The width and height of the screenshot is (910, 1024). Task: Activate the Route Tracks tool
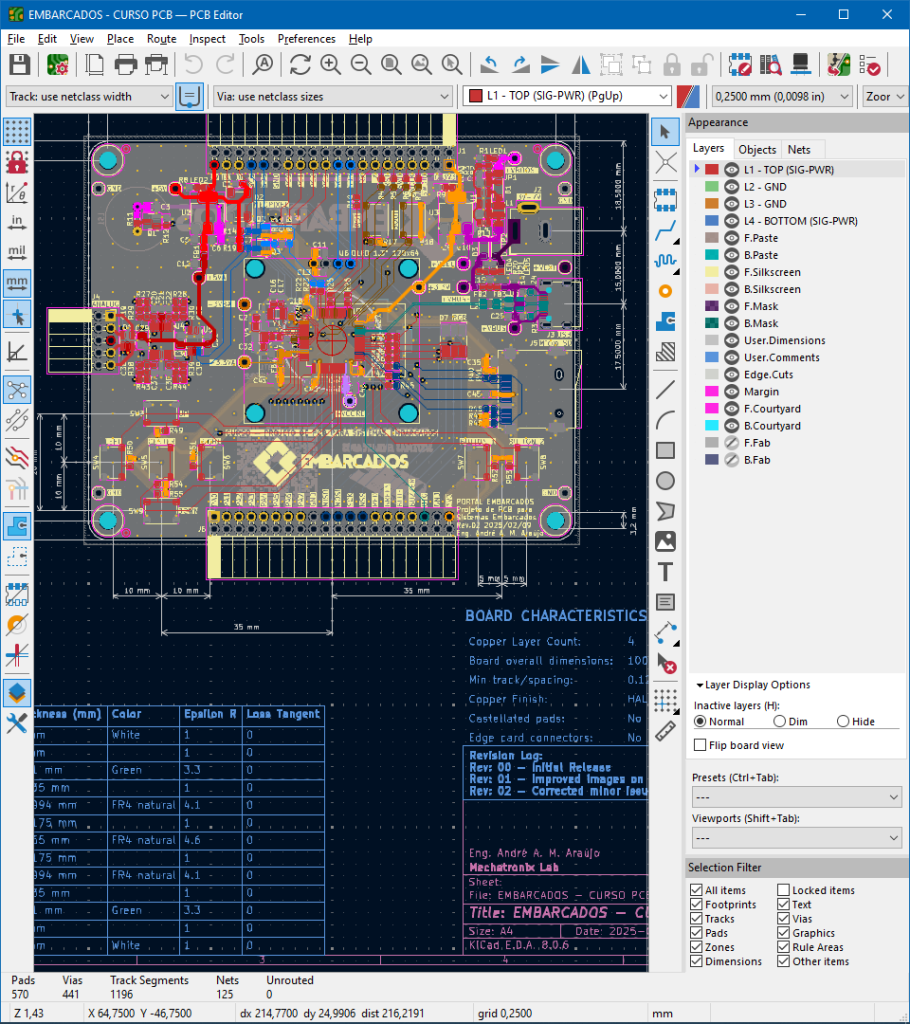point(665,231)
